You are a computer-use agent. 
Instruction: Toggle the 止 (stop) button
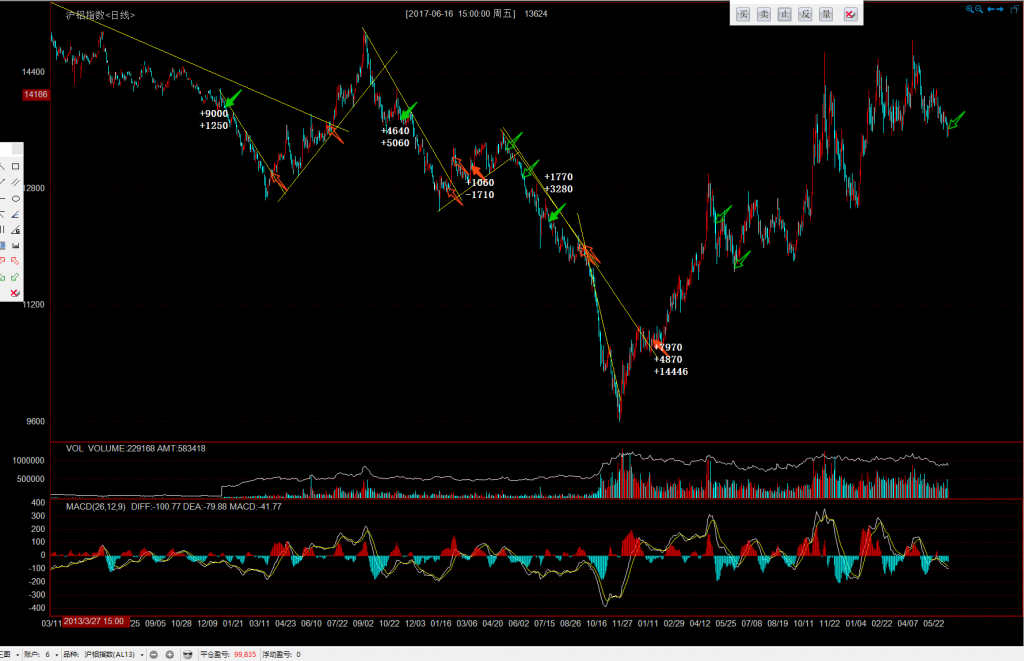point(785,14)
